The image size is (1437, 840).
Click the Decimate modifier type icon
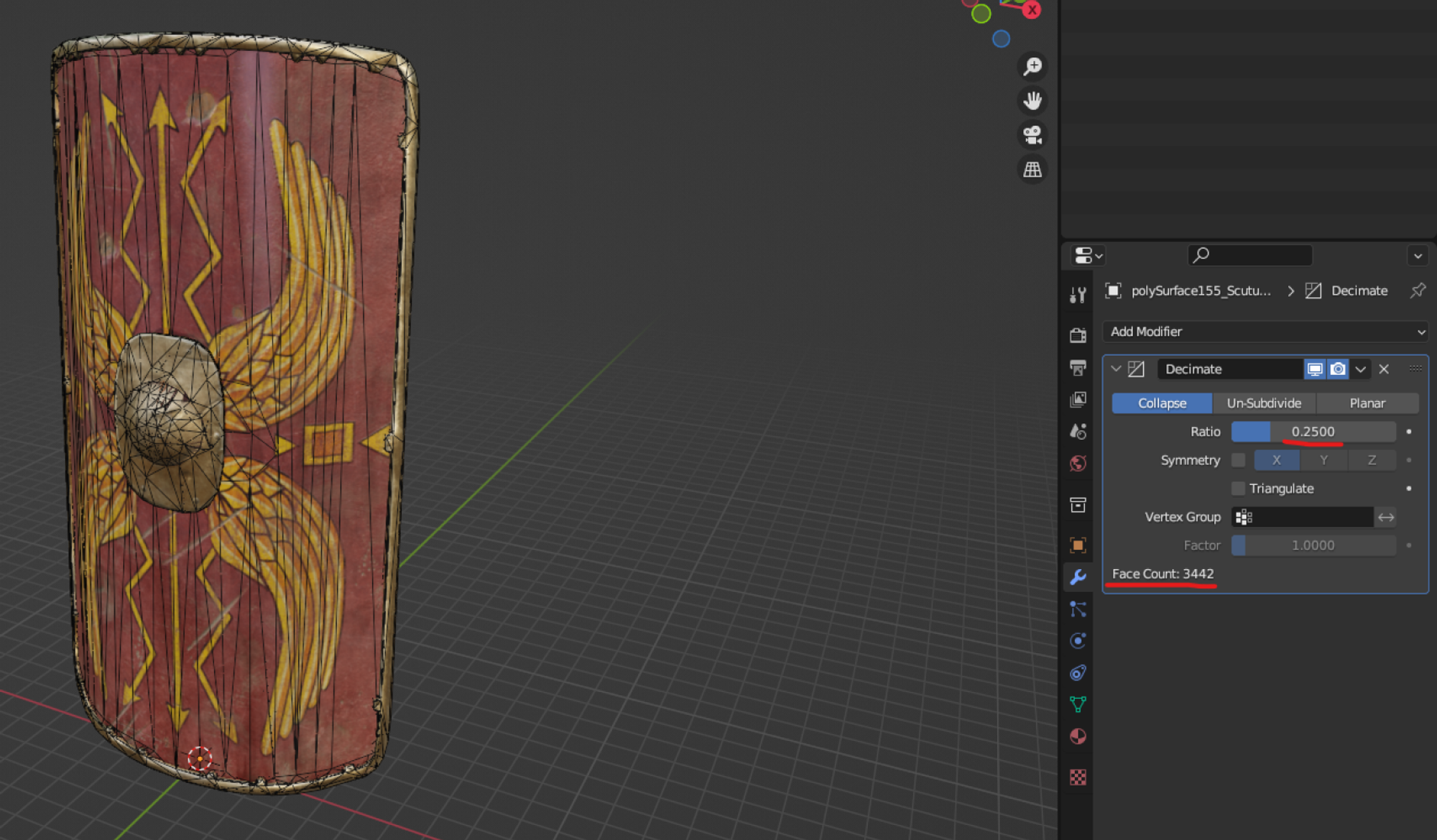pos(1136,369)
